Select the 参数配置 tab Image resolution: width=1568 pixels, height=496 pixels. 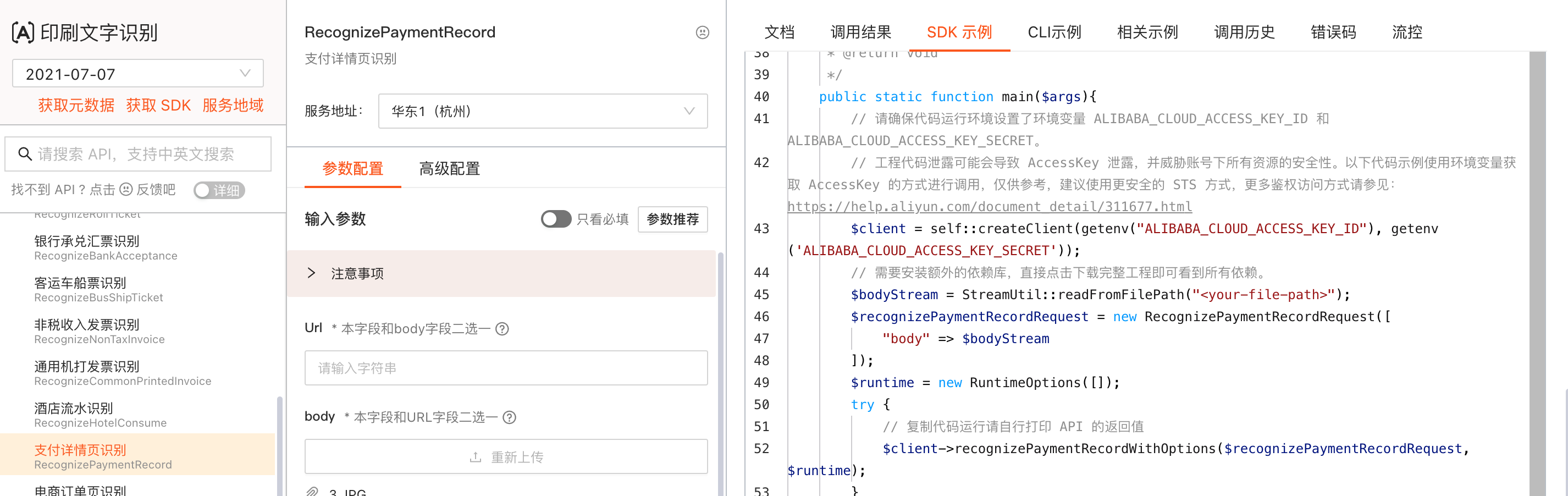coord(352,169)
